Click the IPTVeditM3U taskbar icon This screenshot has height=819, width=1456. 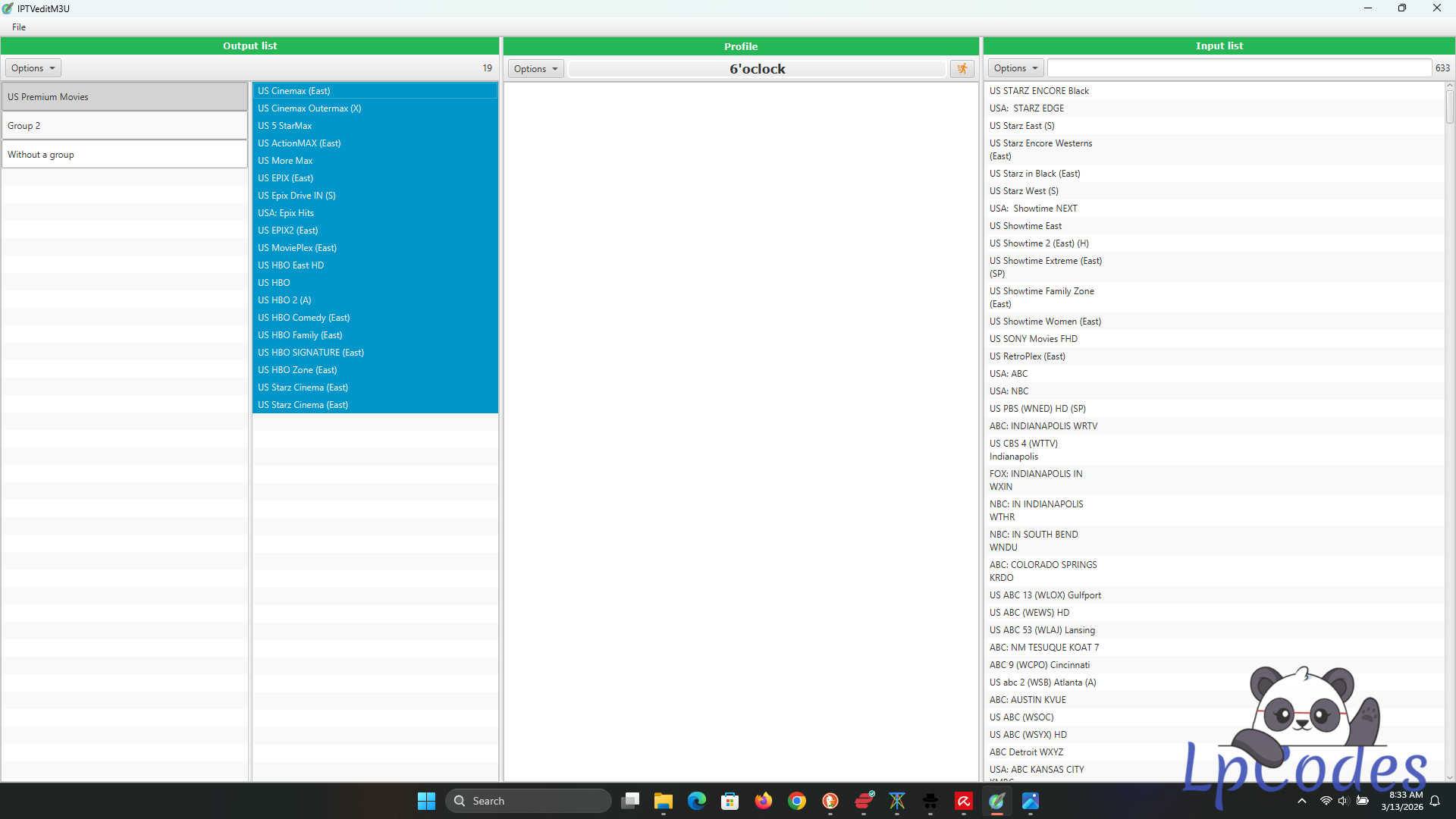996,801
